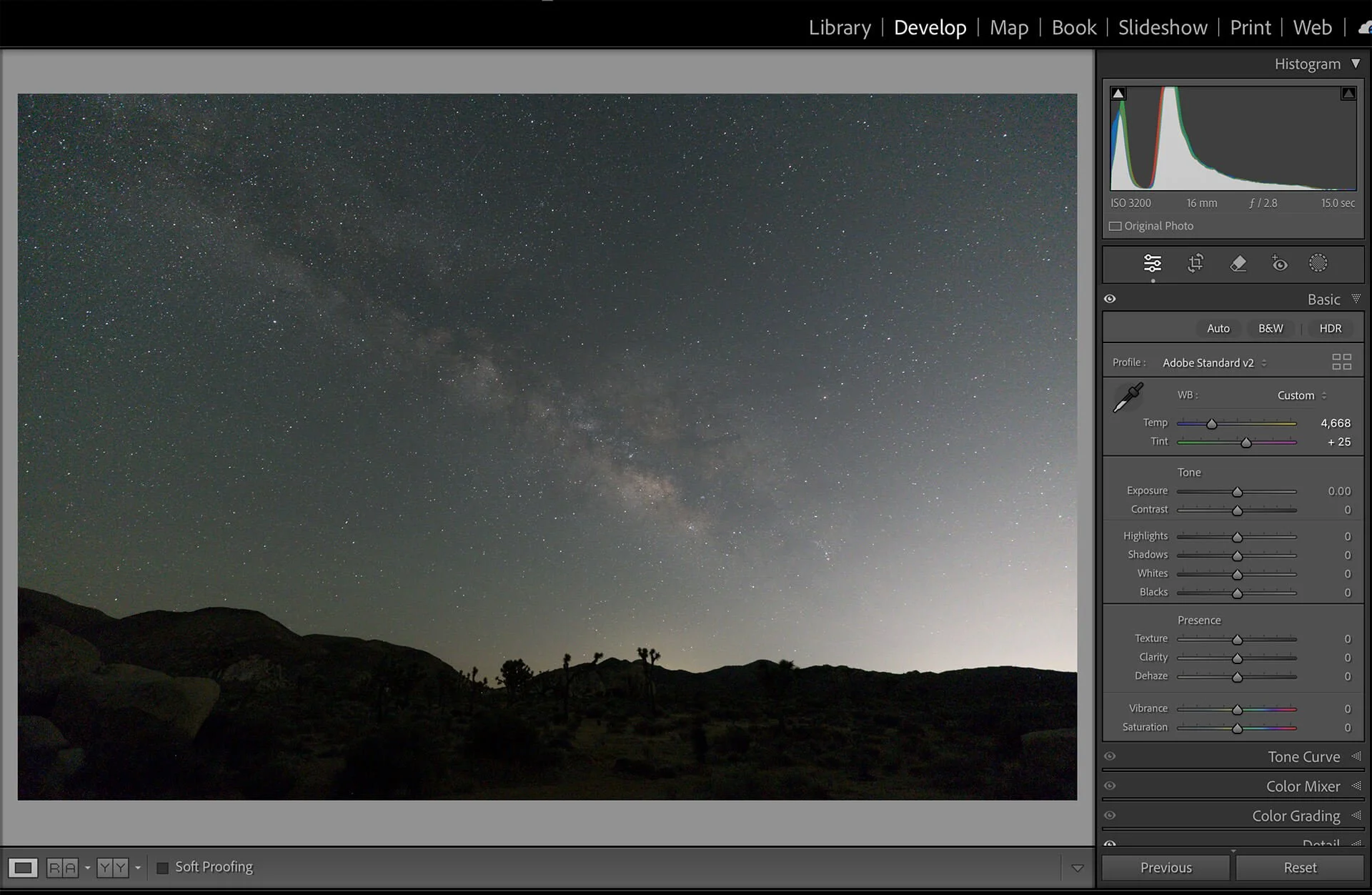This screenshot has height=895, width=1372.
Task: Click the Exposure slider handle
Action: coord(1237,492)
